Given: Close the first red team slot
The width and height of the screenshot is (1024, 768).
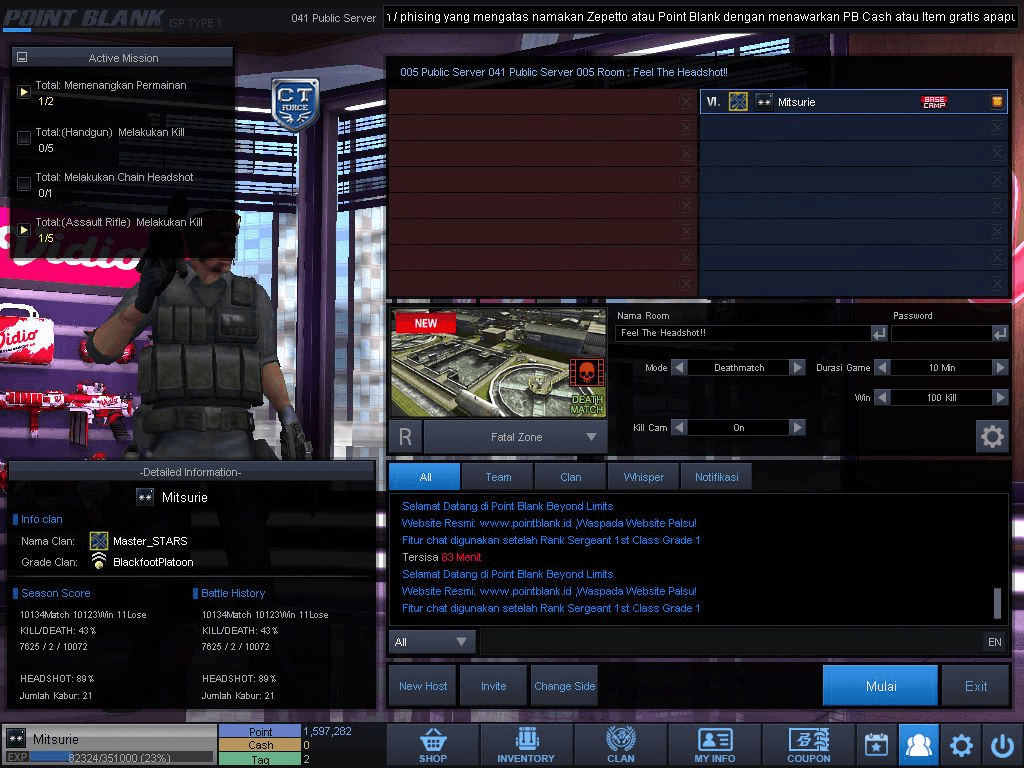Looking at the screenshot, I should click(x=685, y=101).
